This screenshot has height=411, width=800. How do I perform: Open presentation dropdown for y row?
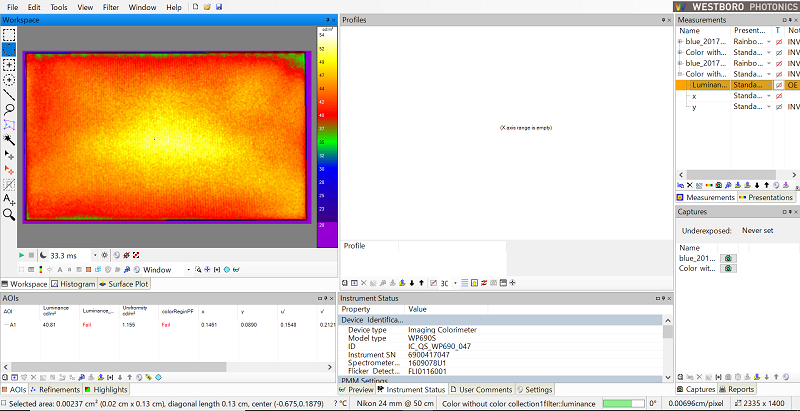pyautogui.click(x=769, y=107)
